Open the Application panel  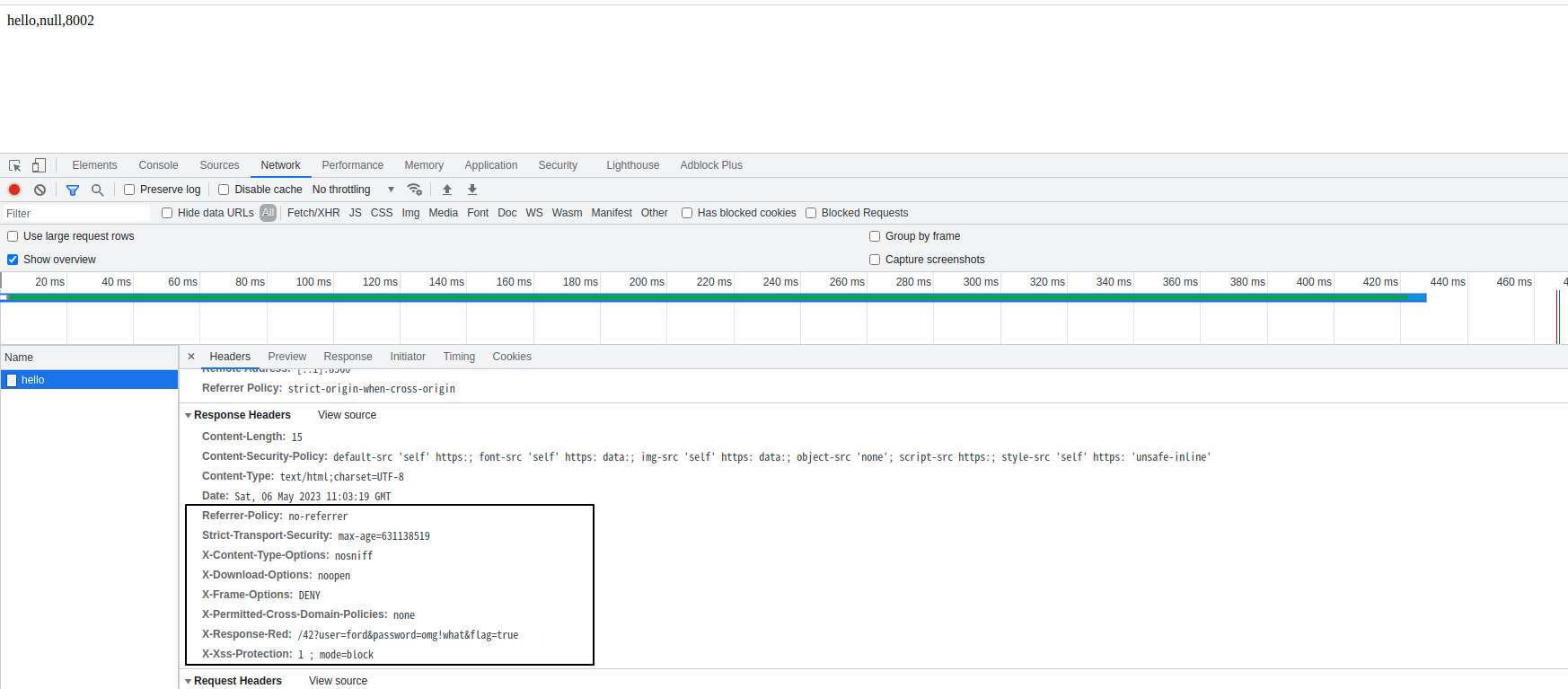491,165
